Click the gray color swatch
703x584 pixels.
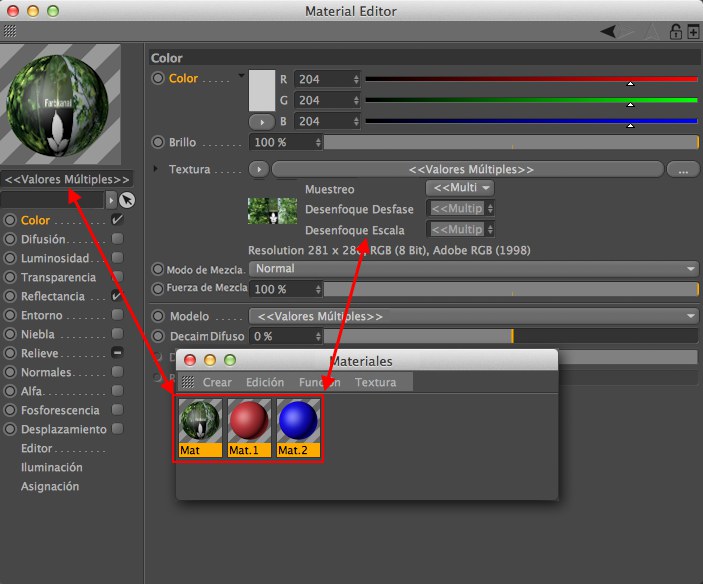click(261, 90)
